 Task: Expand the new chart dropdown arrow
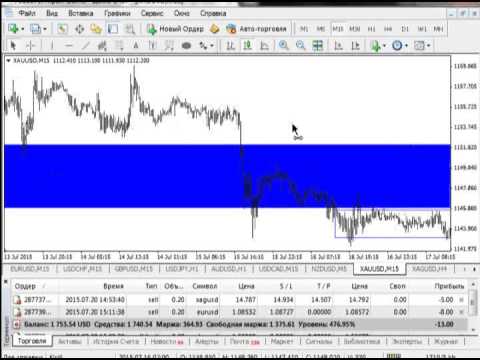click(23, 29)
